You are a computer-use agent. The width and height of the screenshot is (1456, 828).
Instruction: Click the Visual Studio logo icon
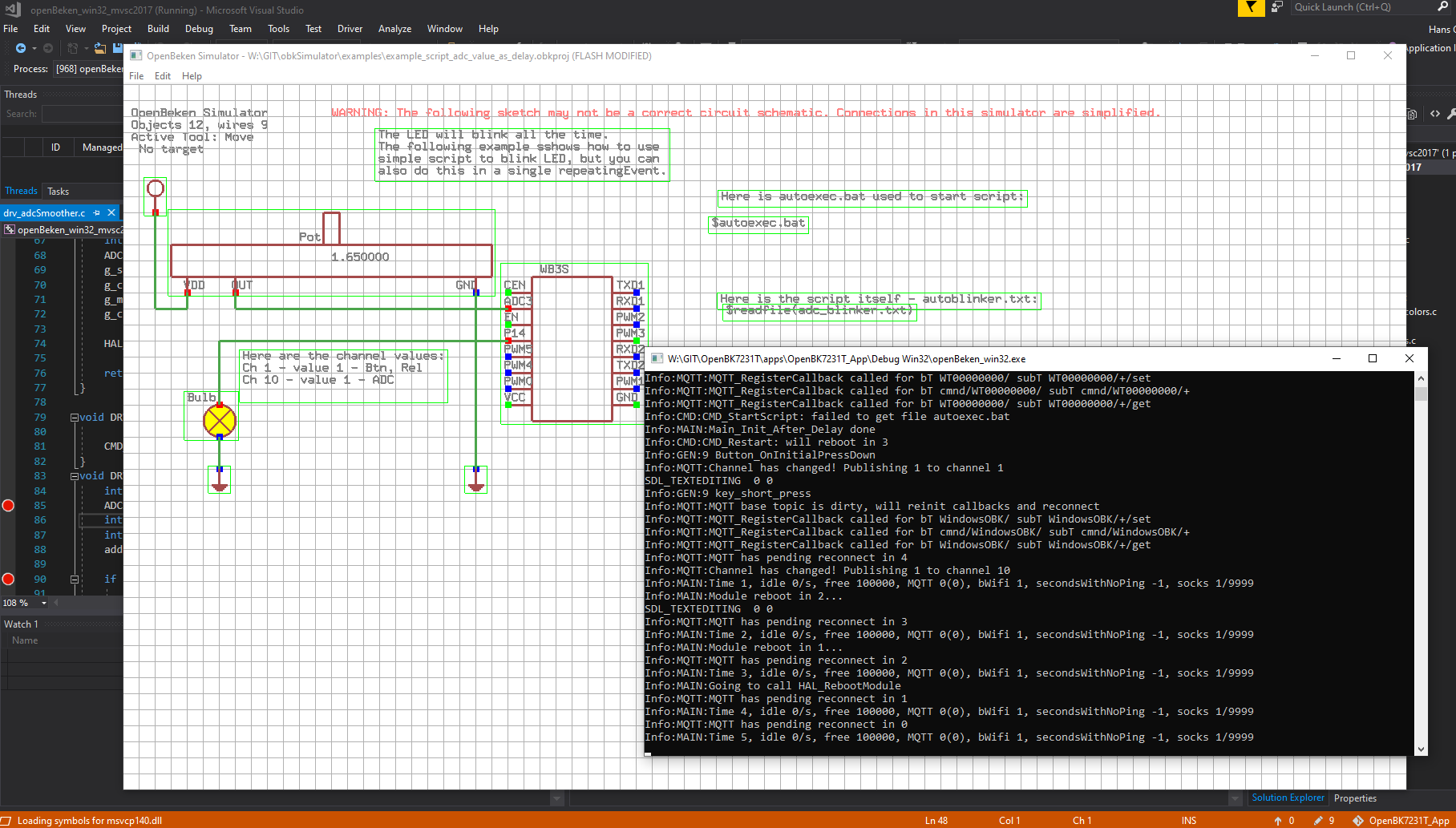click(13, 10)
